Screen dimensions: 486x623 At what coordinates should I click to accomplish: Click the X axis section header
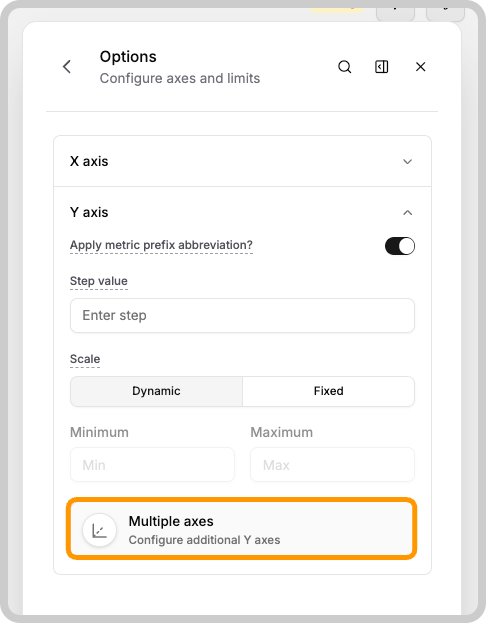coord(242,161)
